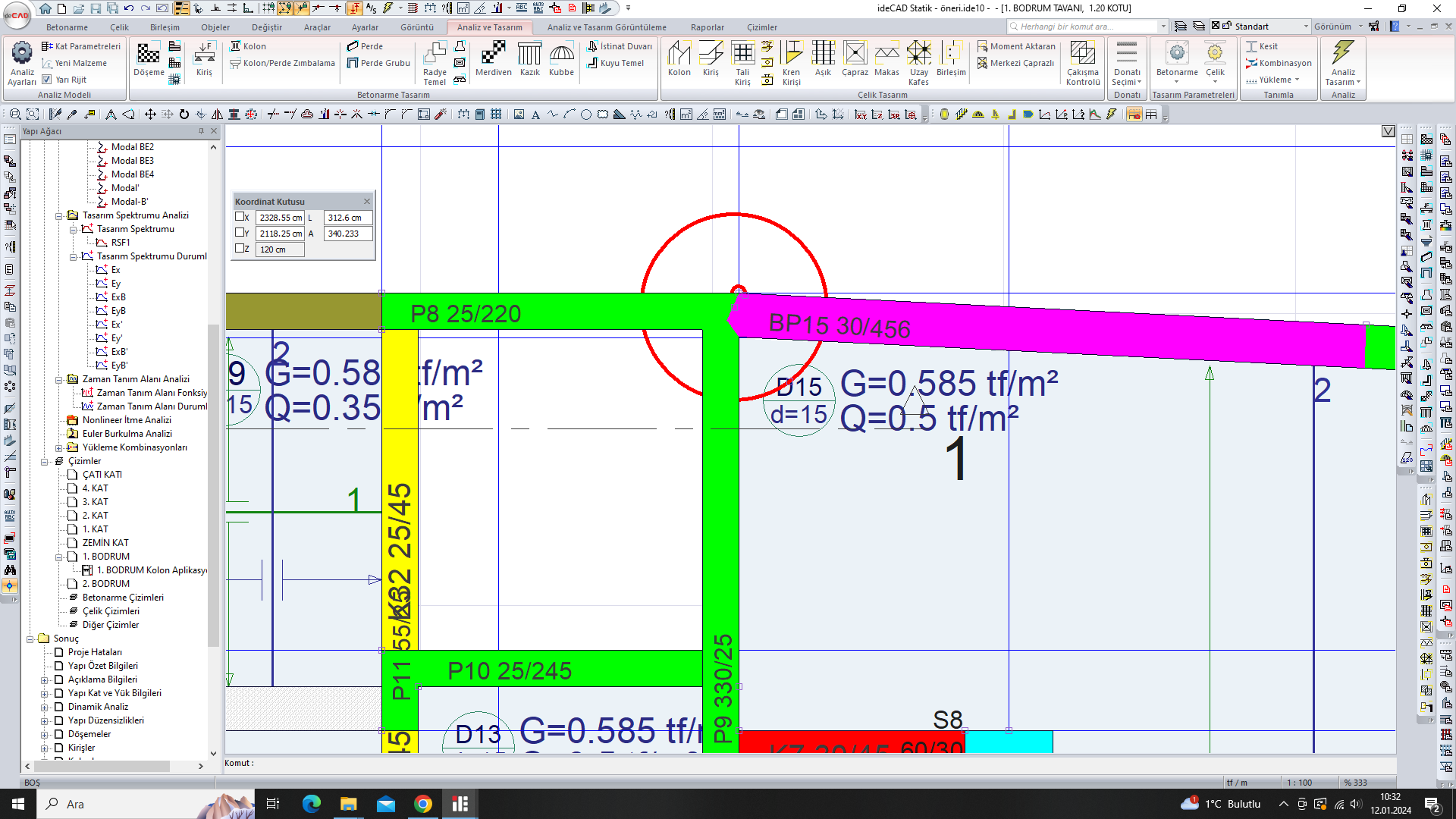Expand the Yükleme Kombinasyonları node
This screenshot has width=1456, height=819.
[x=59, y=447]
